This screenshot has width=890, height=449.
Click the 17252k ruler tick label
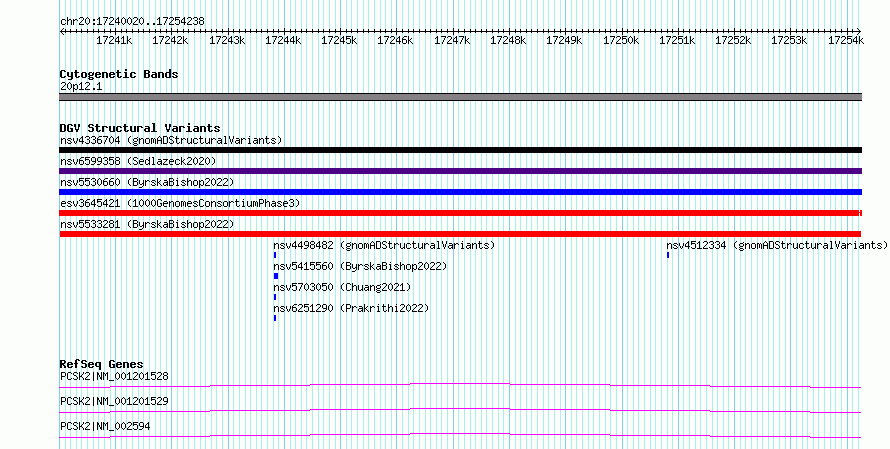coord(733,40)
